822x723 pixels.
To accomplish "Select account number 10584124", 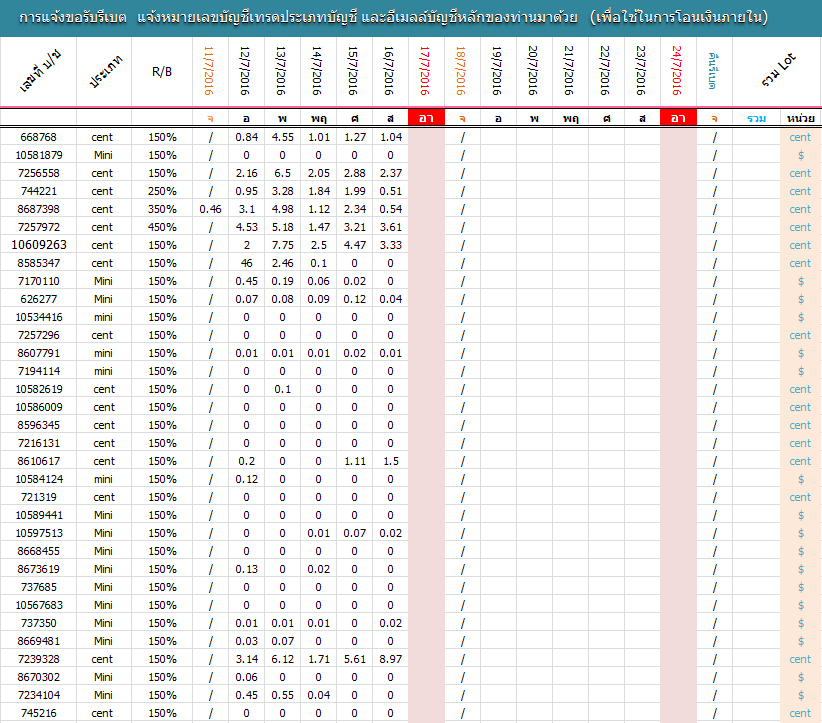I will click(x=38, y=479).
